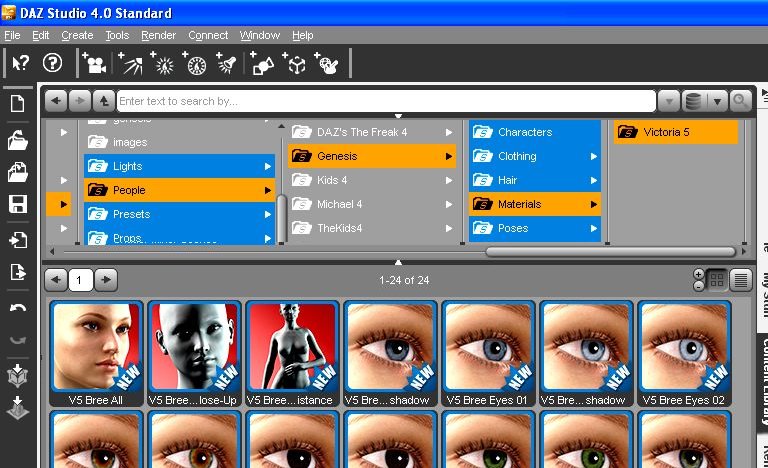Image resolution: width=768 pixels, height=468 pixels.
Task: Open the images folder
Action: (179, 142)
